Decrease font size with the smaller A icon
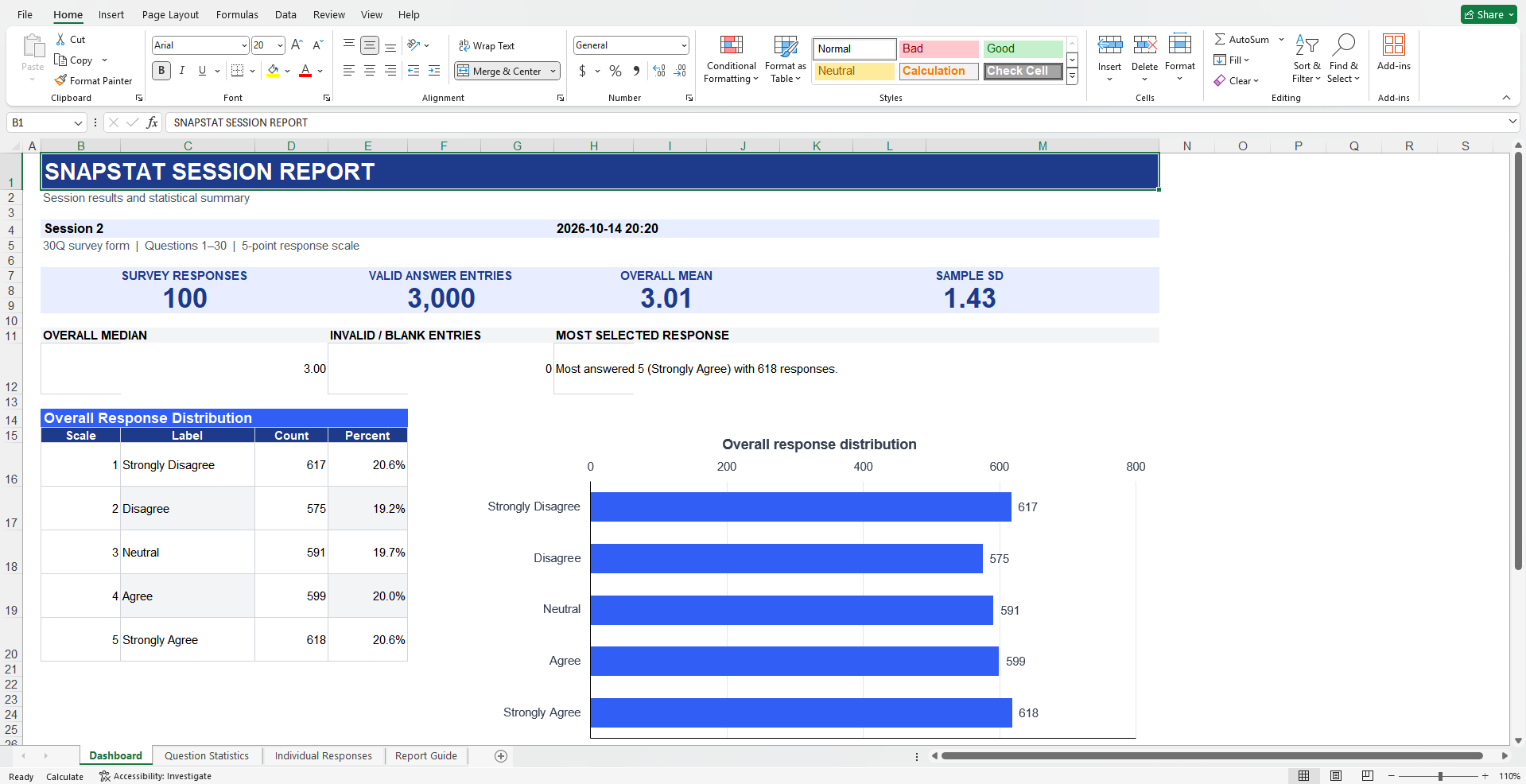 (317, 45)
